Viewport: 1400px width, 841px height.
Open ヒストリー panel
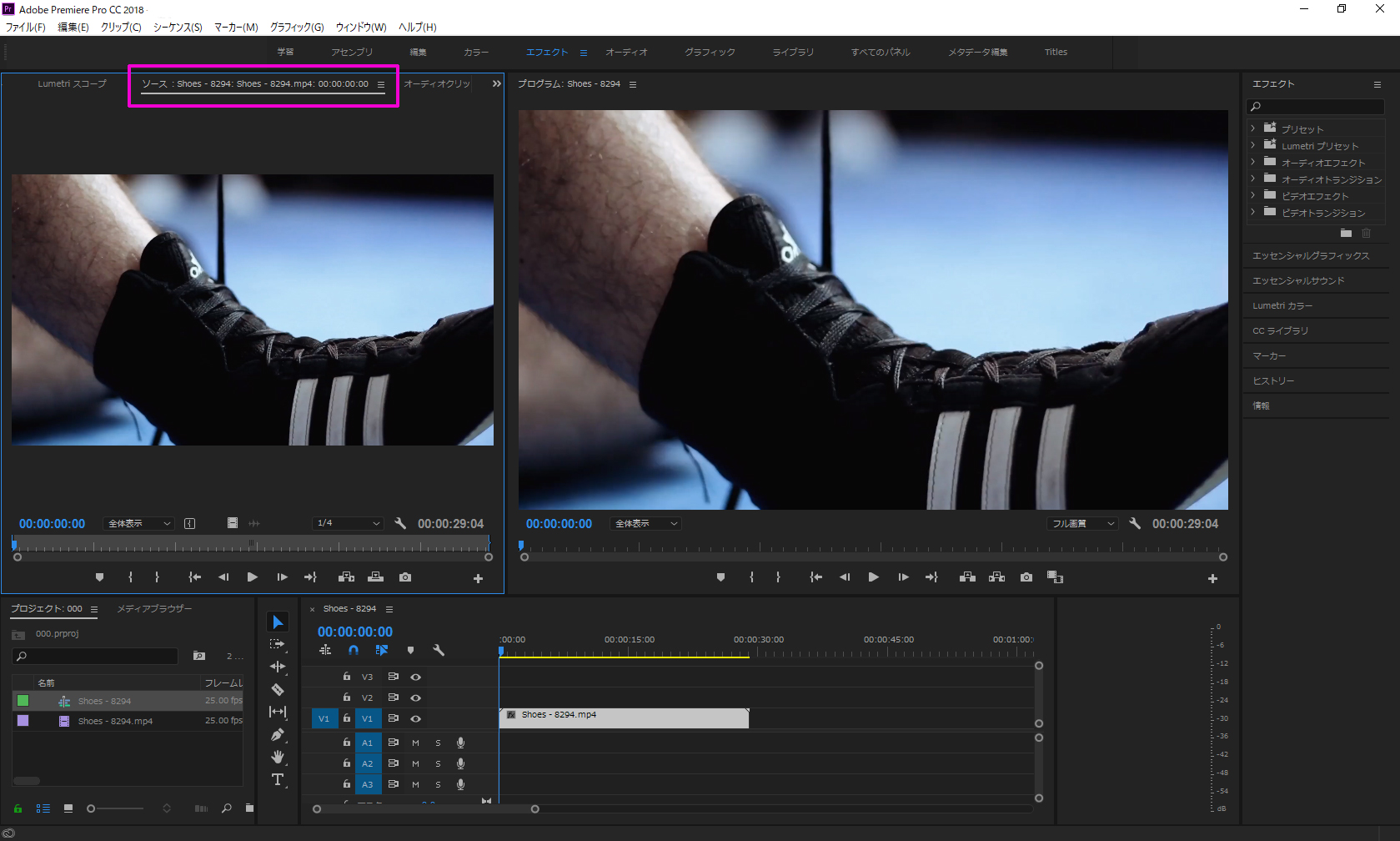click(x=1273, y=380)
